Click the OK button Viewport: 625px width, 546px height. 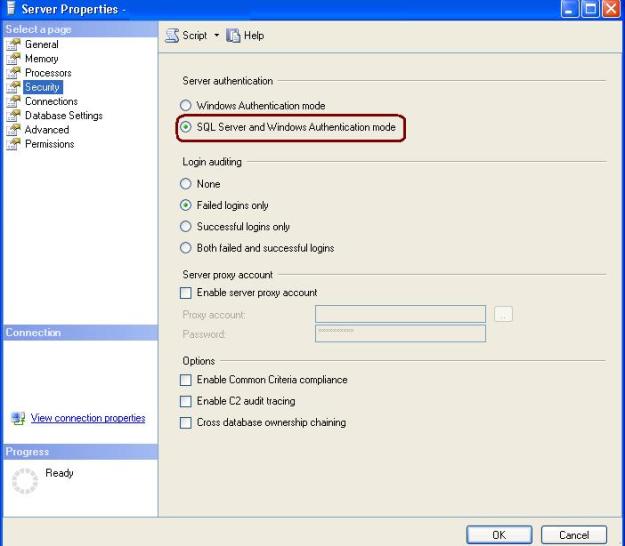(x=498, y=535)
